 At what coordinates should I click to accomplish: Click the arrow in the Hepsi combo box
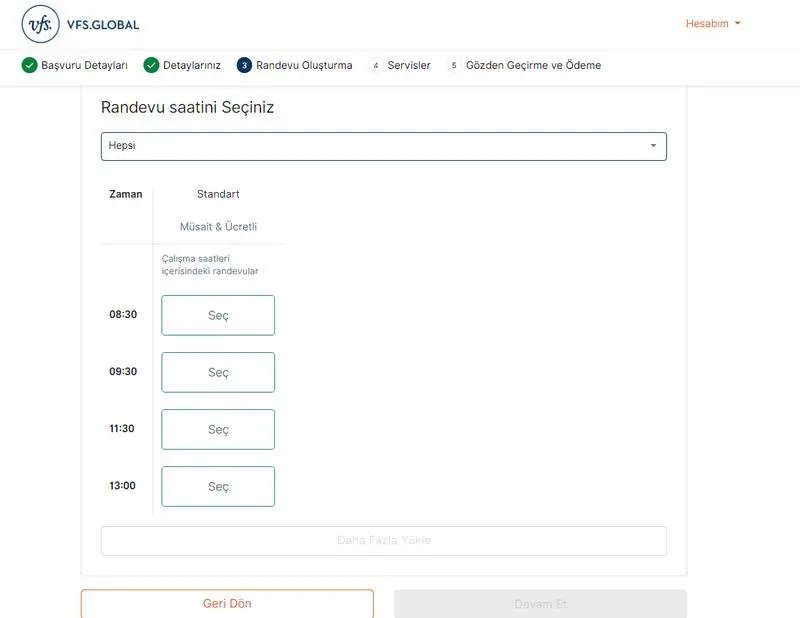coord(653,146)
